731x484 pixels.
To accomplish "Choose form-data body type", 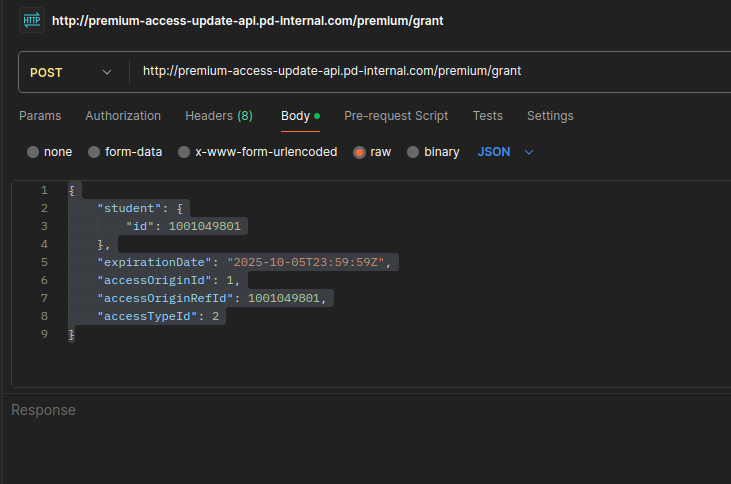I will (95, 153).
